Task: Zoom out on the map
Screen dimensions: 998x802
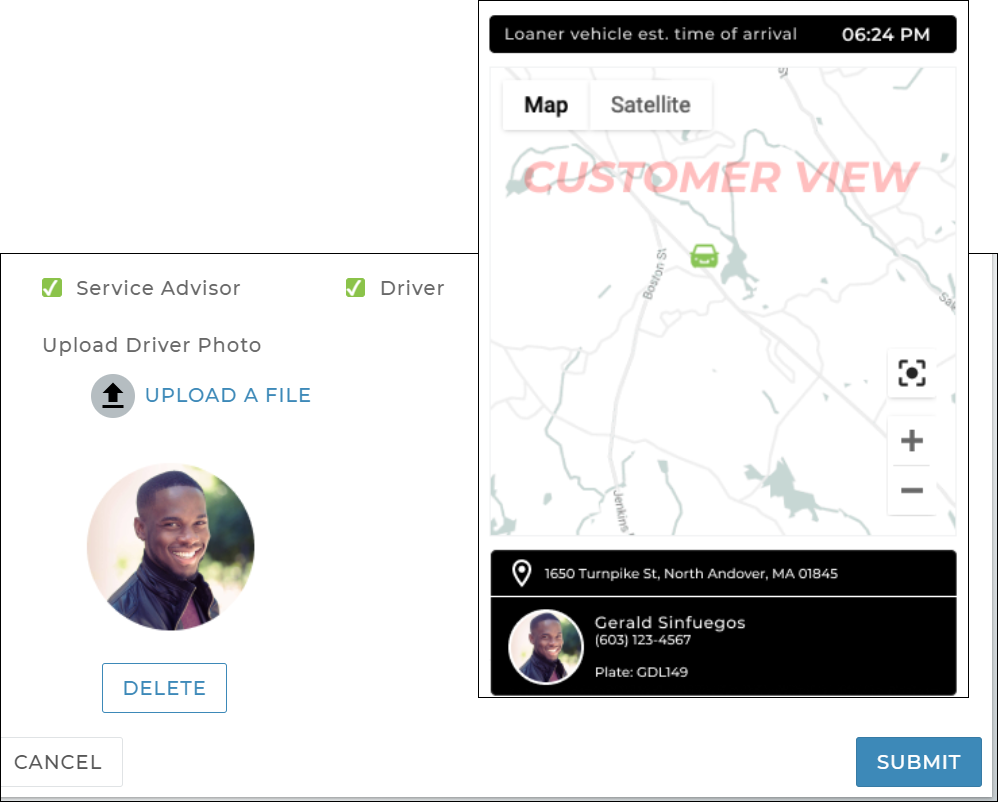Action: coord(911,491)
